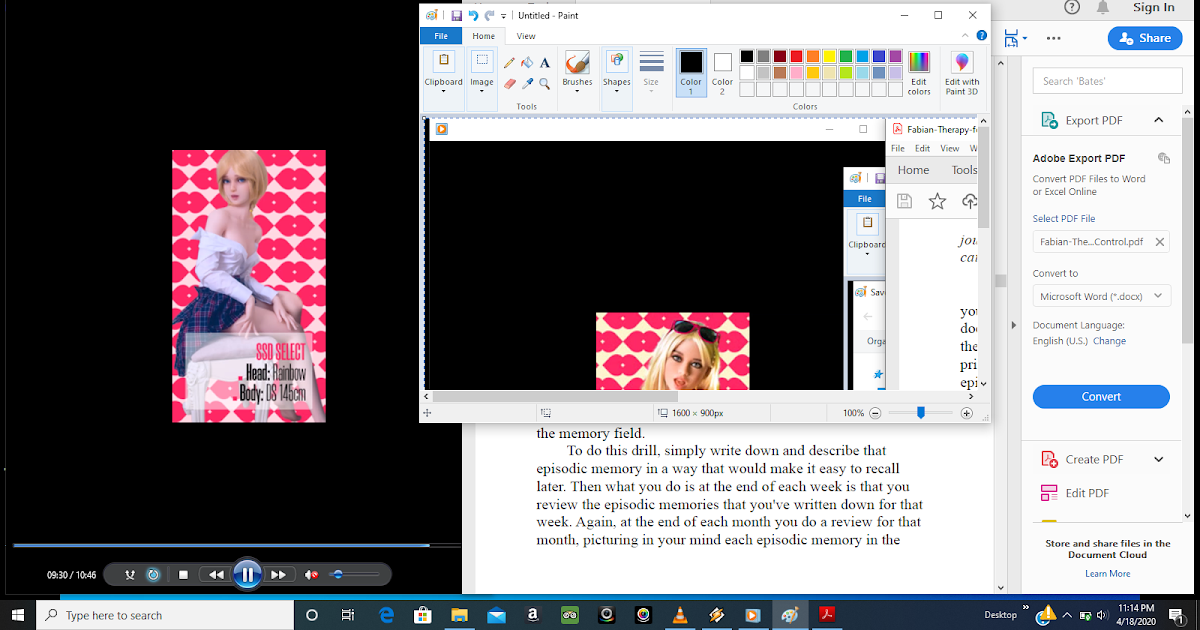Click the zoom out minus button in Paint
Viewport: 1200px width, 630px height.
875,413
